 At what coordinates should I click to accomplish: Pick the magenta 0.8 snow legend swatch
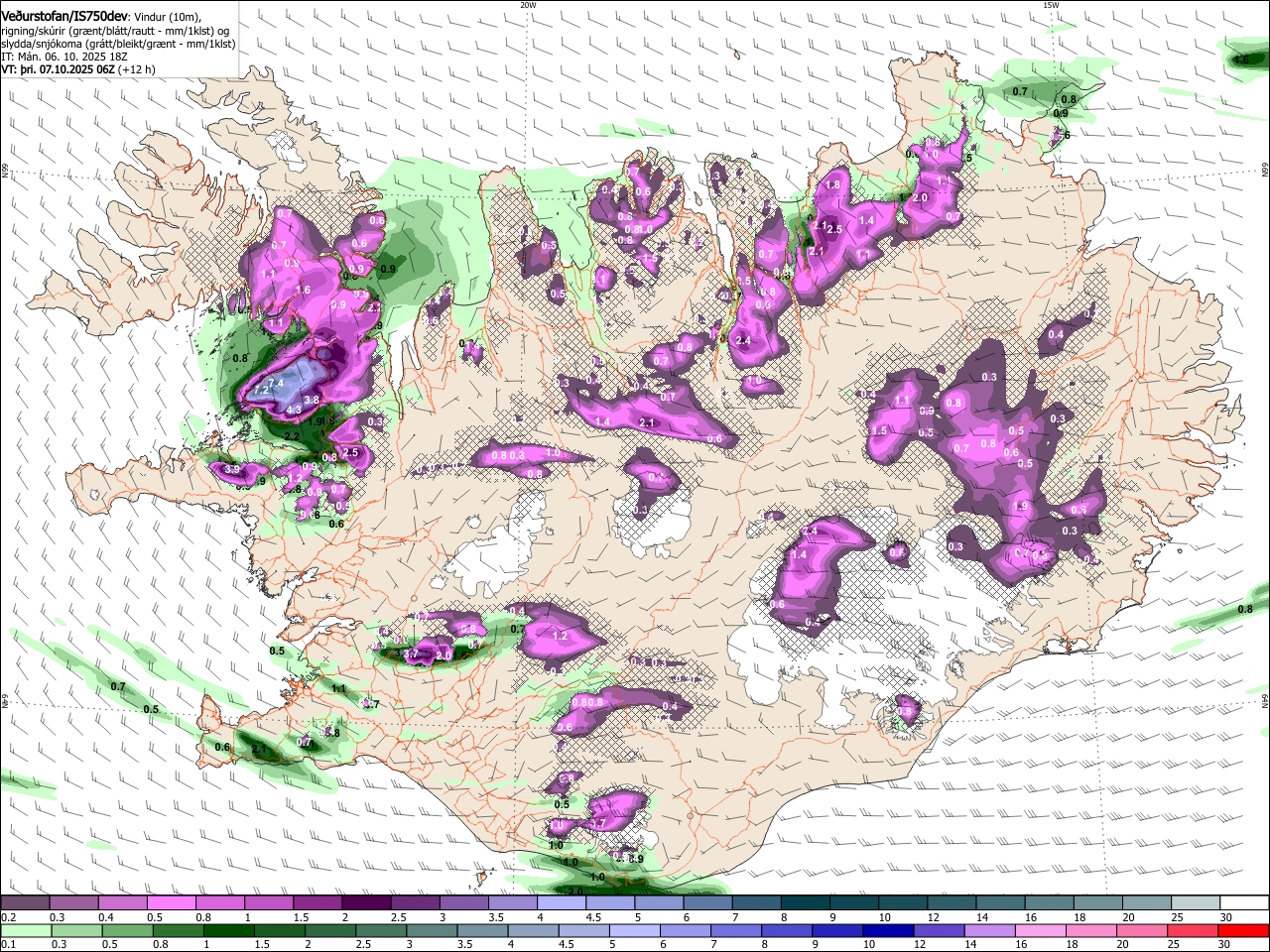219,903
